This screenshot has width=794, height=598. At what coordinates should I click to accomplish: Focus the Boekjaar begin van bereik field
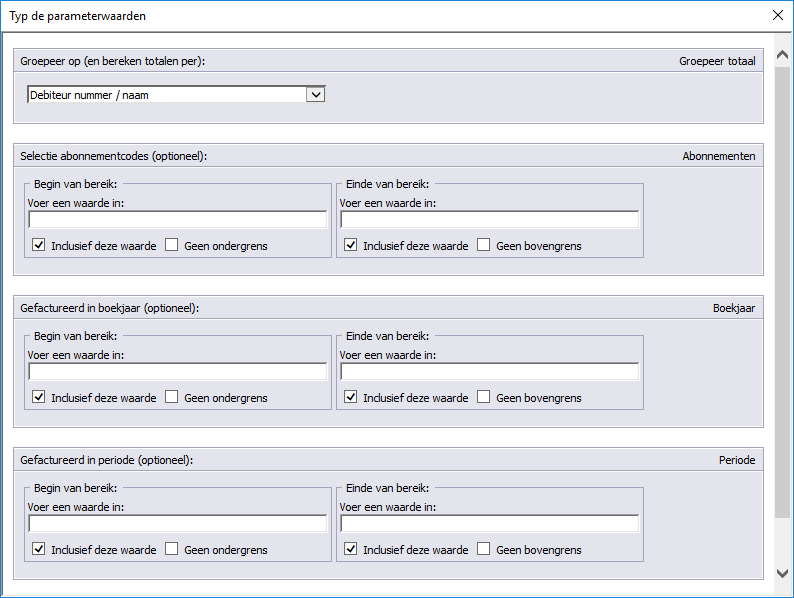pos(178,372)
